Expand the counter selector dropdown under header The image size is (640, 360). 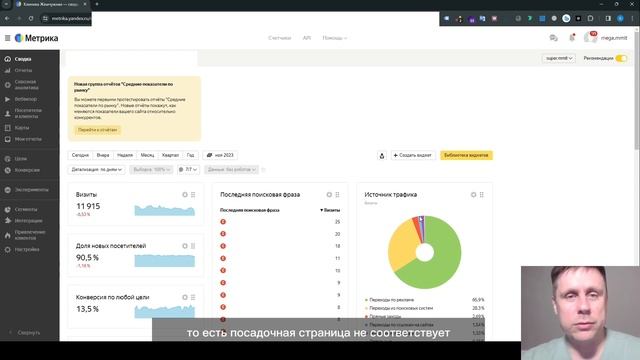tap(559, 58)
